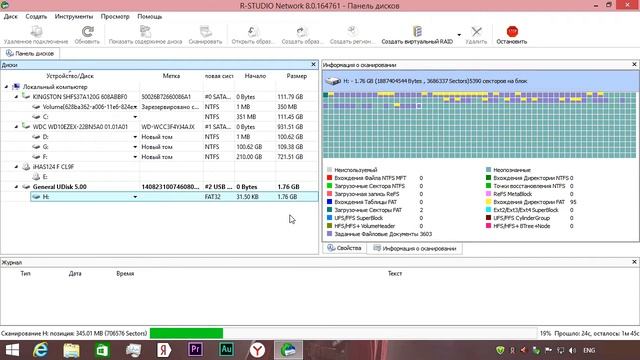Click the Начало column header
The height and width of the screenshot is (360, 640).
(x=255, y=76)
